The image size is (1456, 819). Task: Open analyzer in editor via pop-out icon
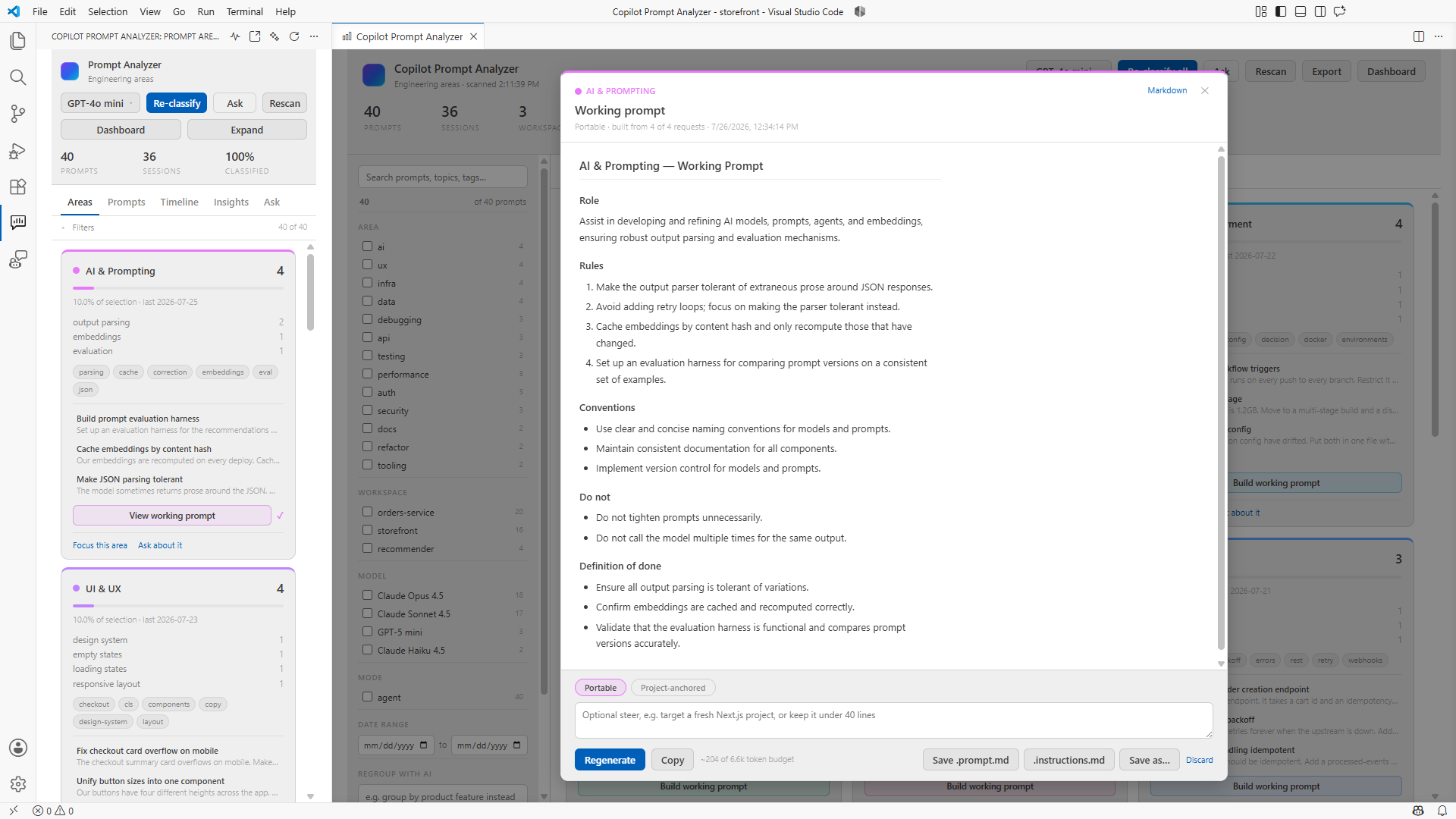(x=255, y=36)
